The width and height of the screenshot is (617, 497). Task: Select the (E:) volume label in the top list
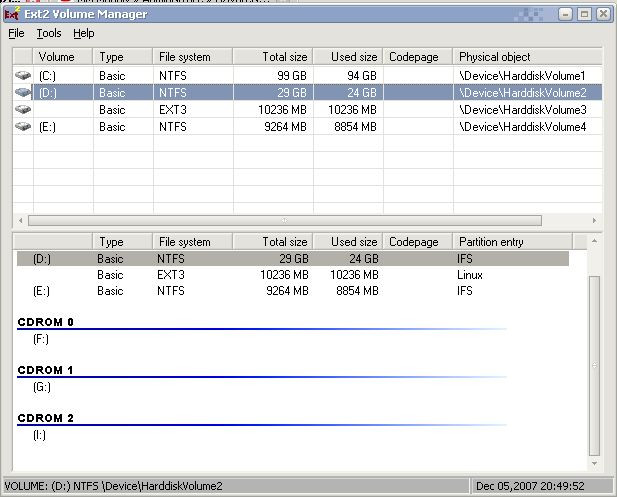[x=47, y=127]
